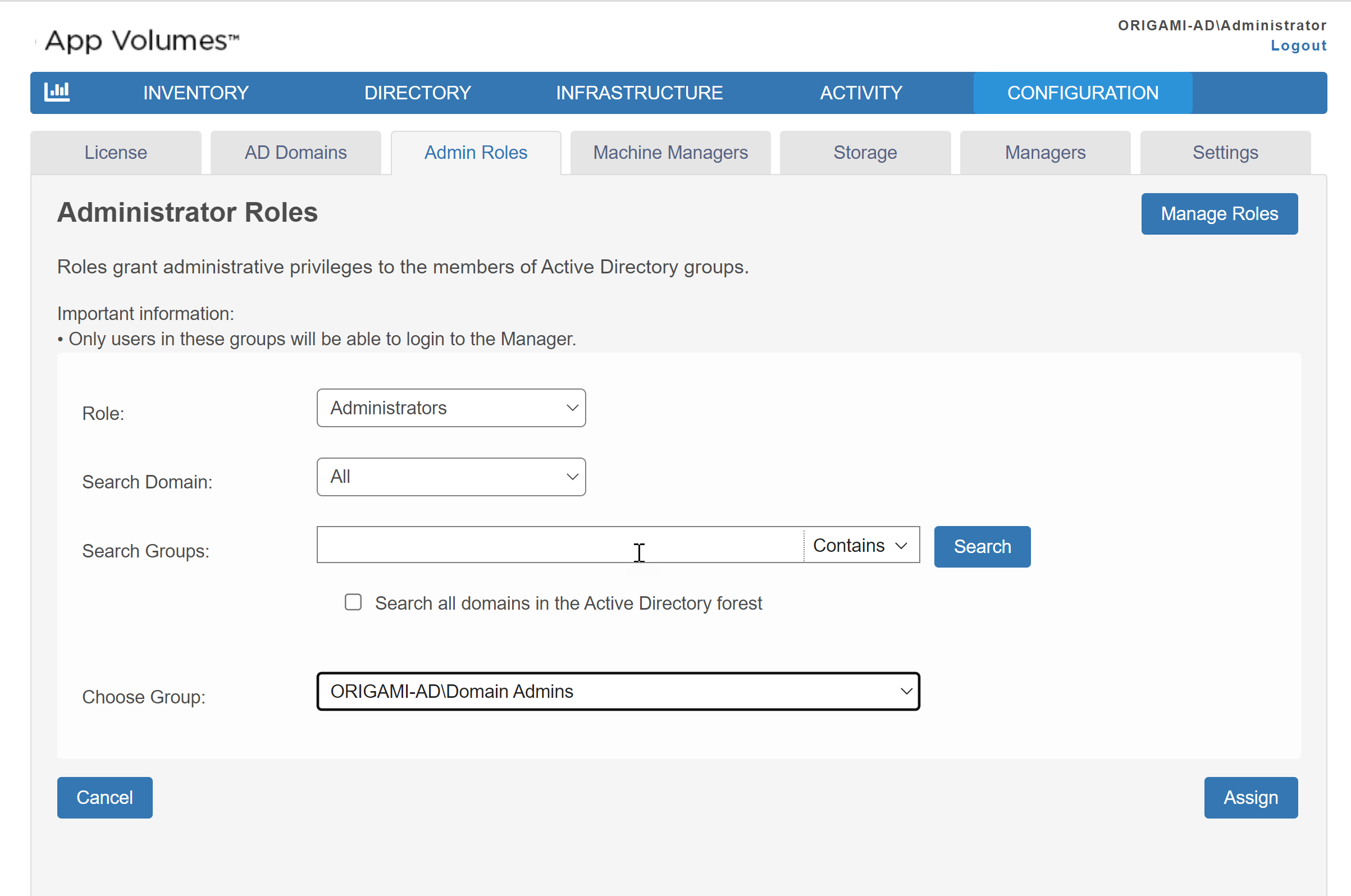Click the ORIGAMI-AD\Administrator username text
This screenshot has height=896, width=1351.
coord(1222,25)
